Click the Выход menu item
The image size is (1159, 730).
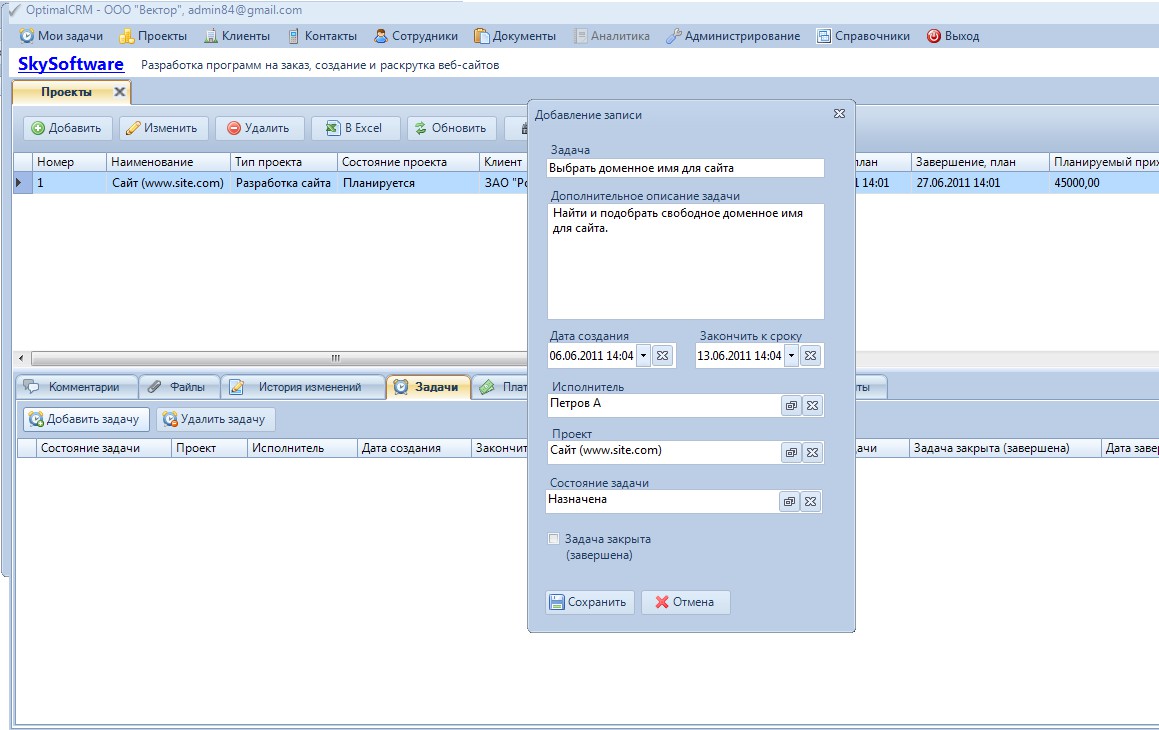pyautogui.click(x=954, y=35)
